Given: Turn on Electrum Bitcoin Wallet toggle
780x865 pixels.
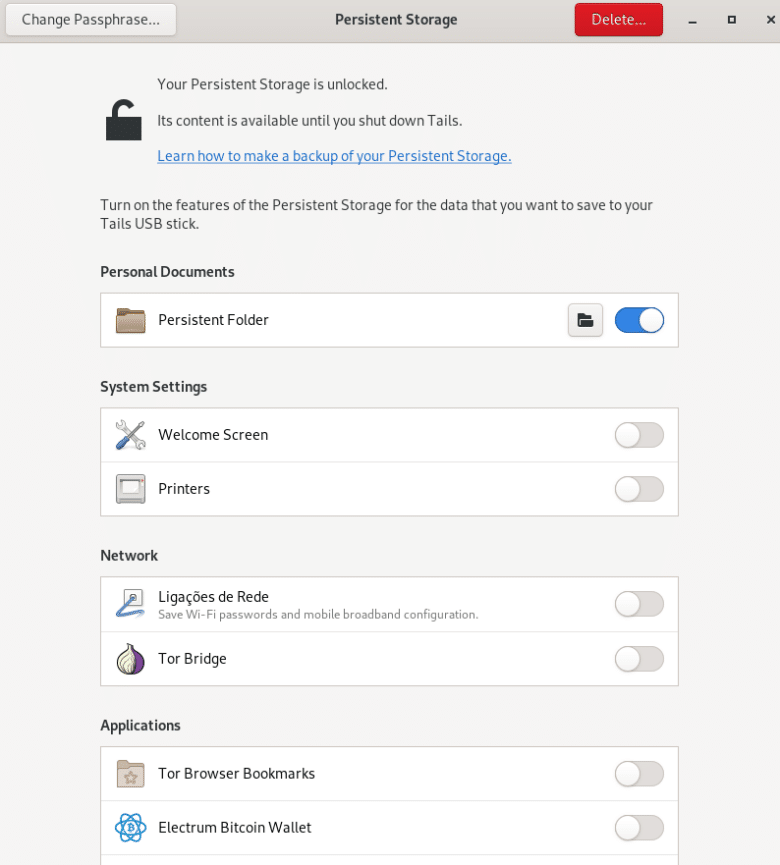Looking at the screenshot, I should click(x=639, y=828).
